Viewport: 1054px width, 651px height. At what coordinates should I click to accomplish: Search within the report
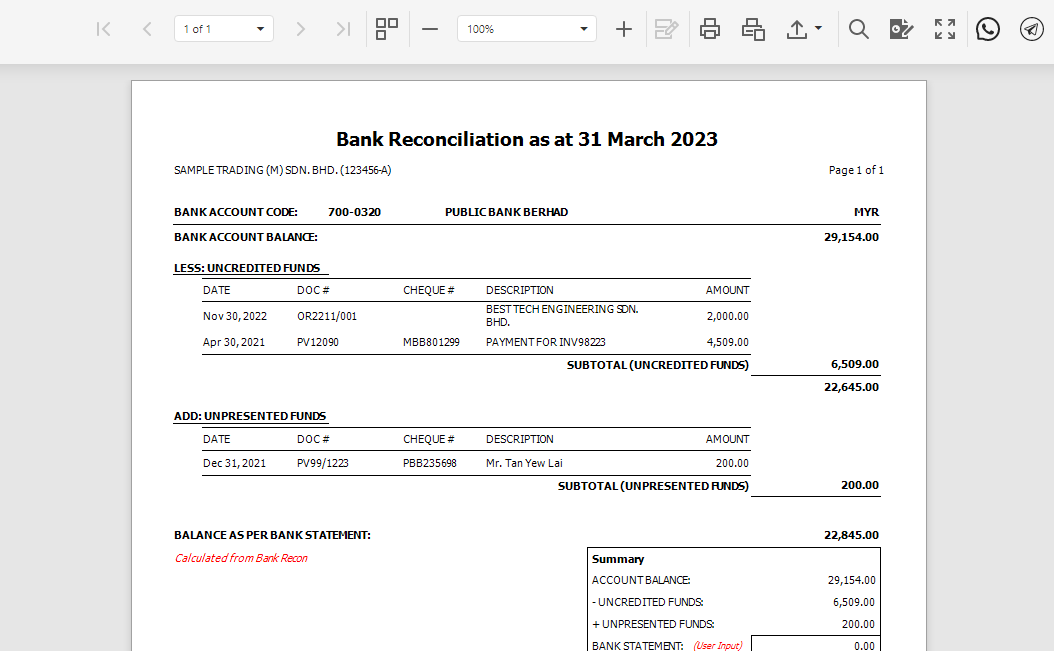point(858,29)
